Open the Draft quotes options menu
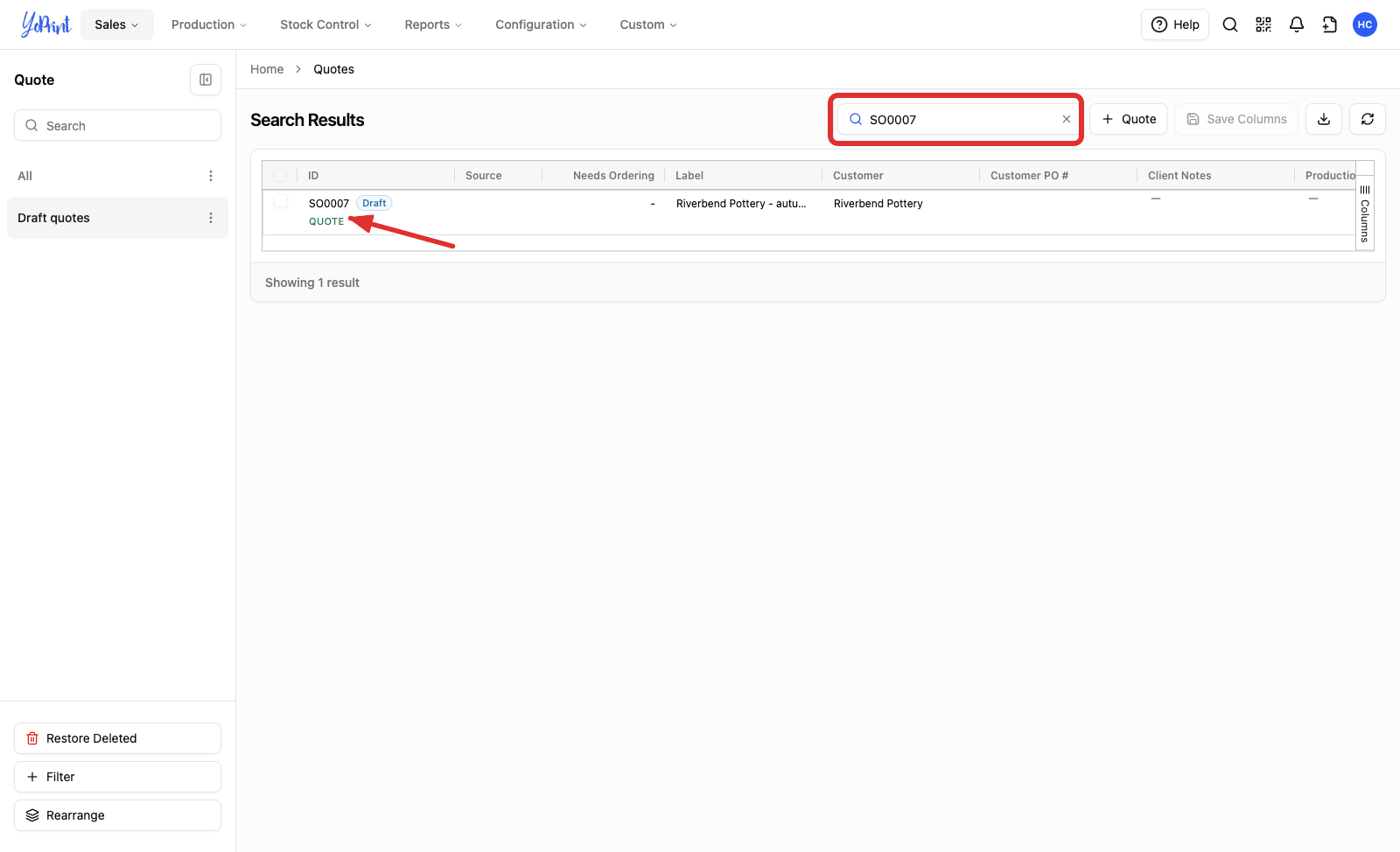Screen dimensions: 1400x852 211,218
